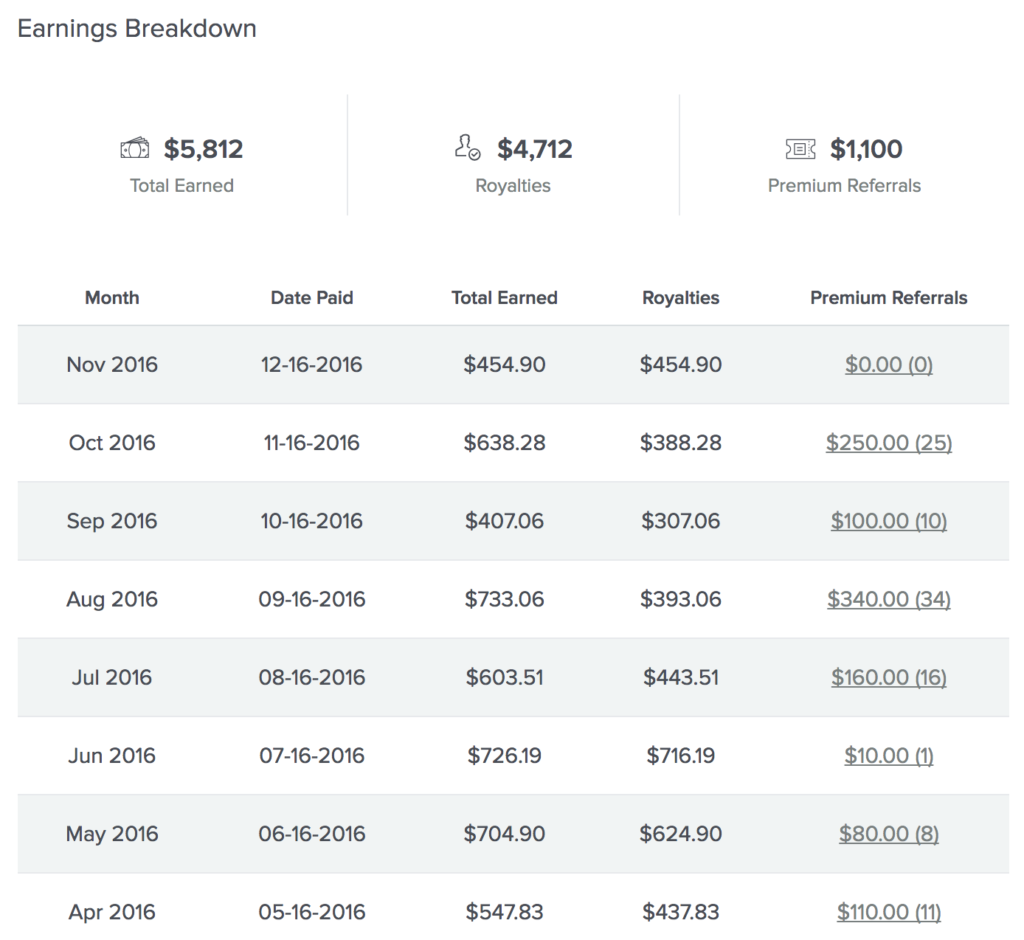This screenshot has width=1024, height=940.
Task: Click the Date Paid column header
Action: tap(312, 297)
